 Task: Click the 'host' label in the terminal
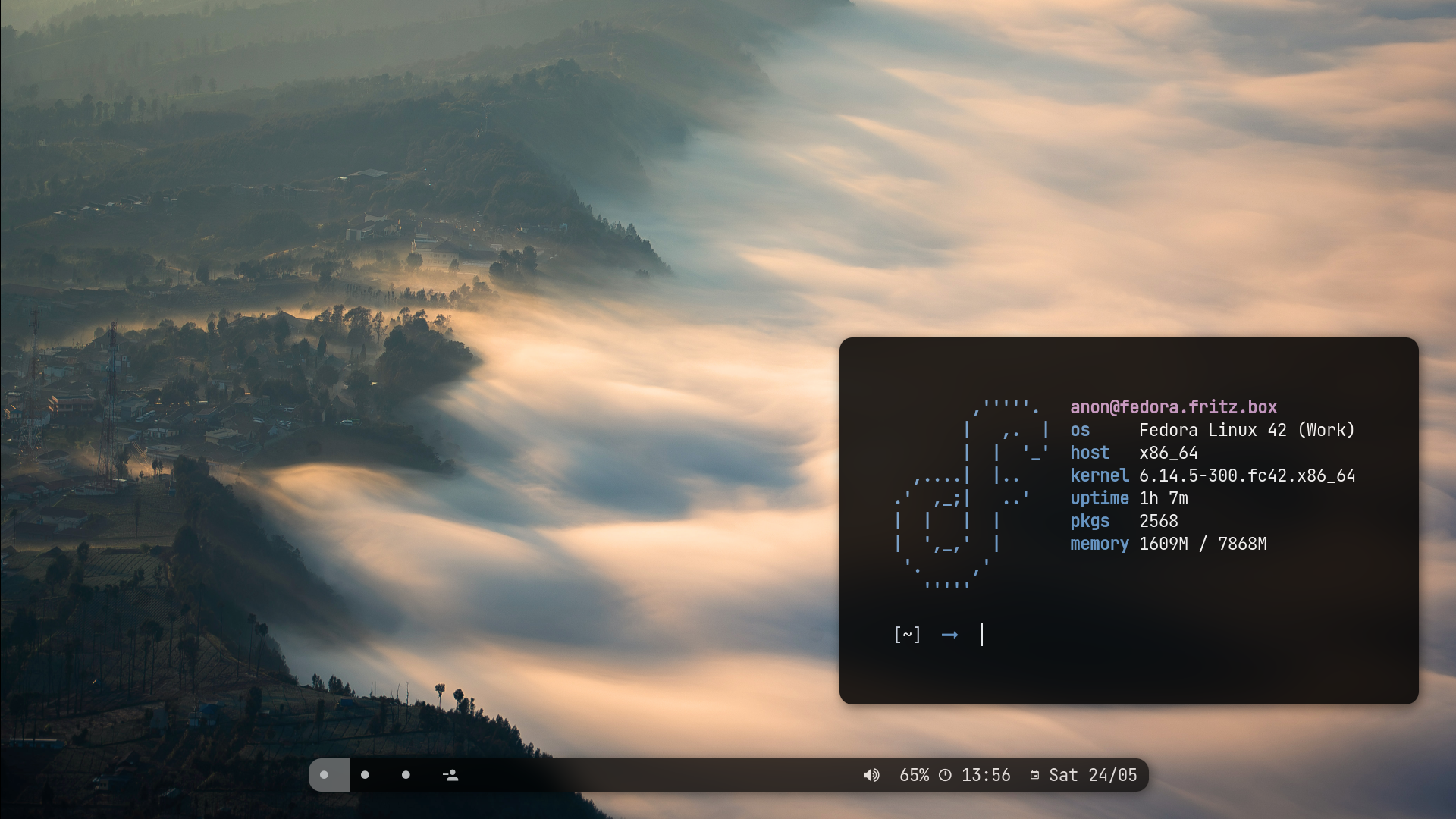pyautogui.click(x=1090, y=453)
